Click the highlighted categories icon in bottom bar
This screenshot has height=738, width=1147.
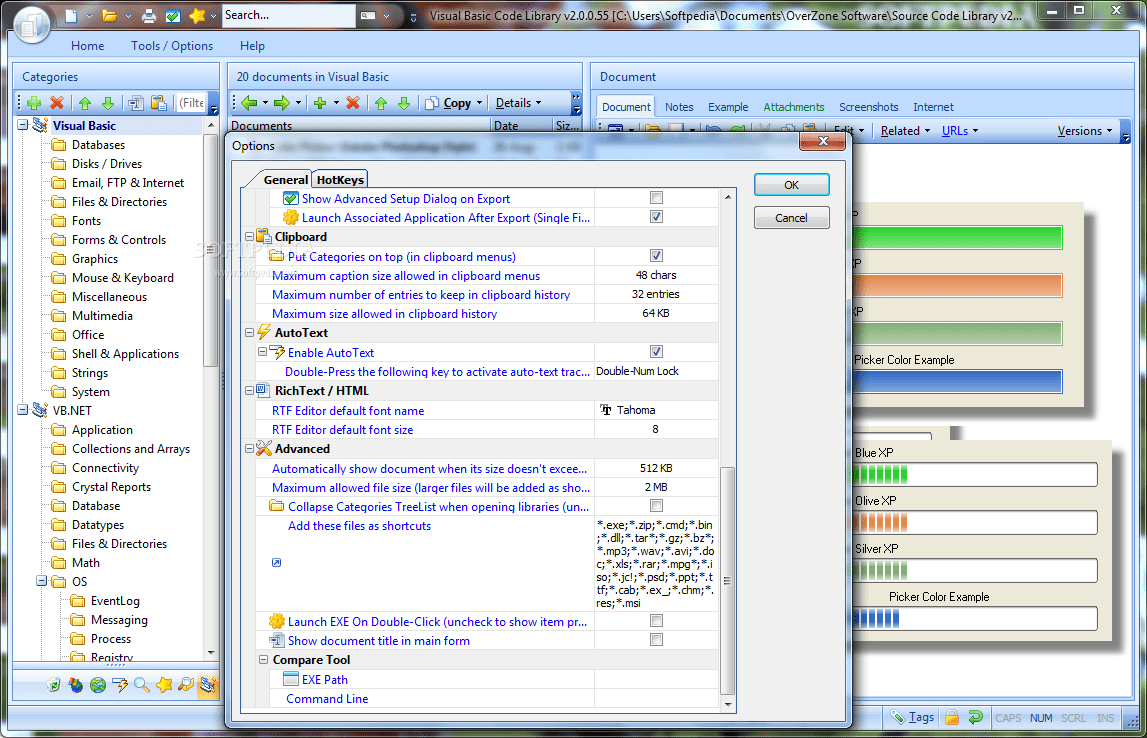208,685
